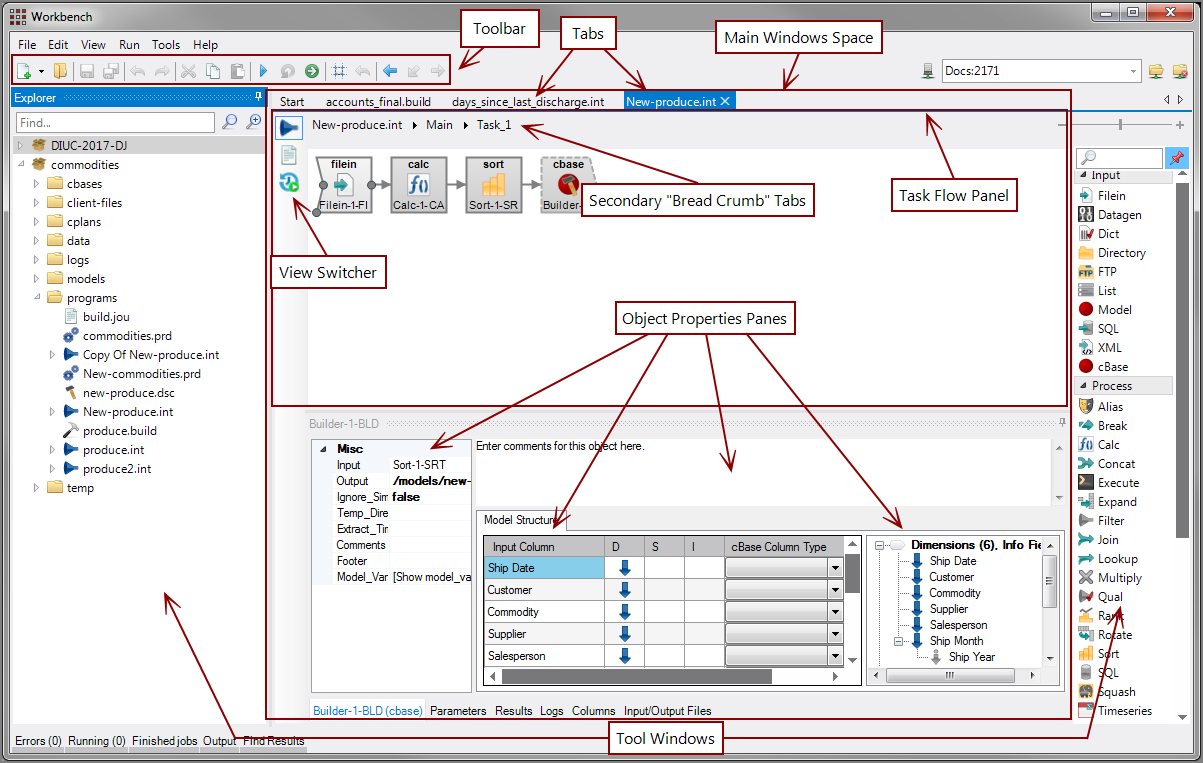Click the Errors (0) status bar item
The height and width of the screenshot is (763, 1203).
[37, 741]
